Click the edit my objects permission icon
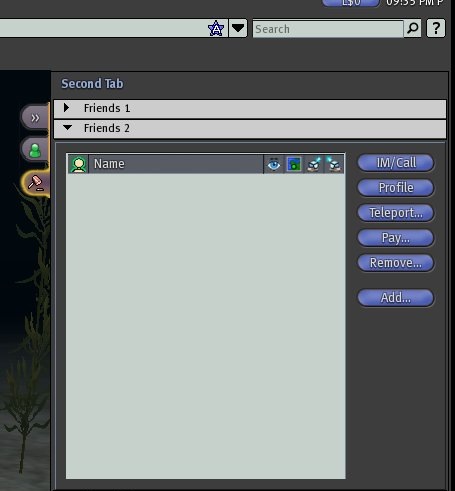This screenshot has width=455, height=491. click(314, 164)
